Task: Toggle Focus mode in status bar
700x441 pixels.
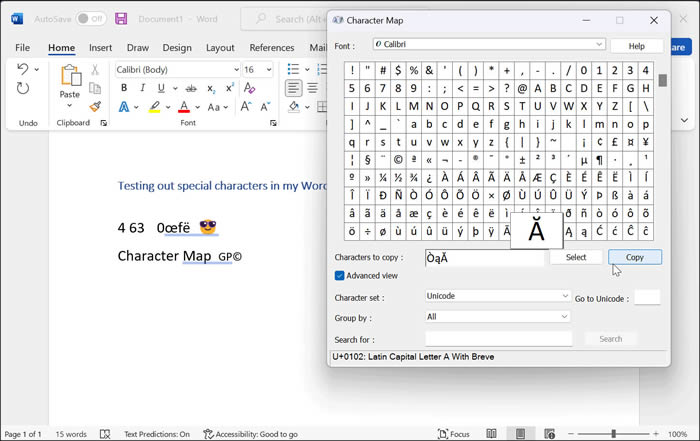Action: coord(454,434)
